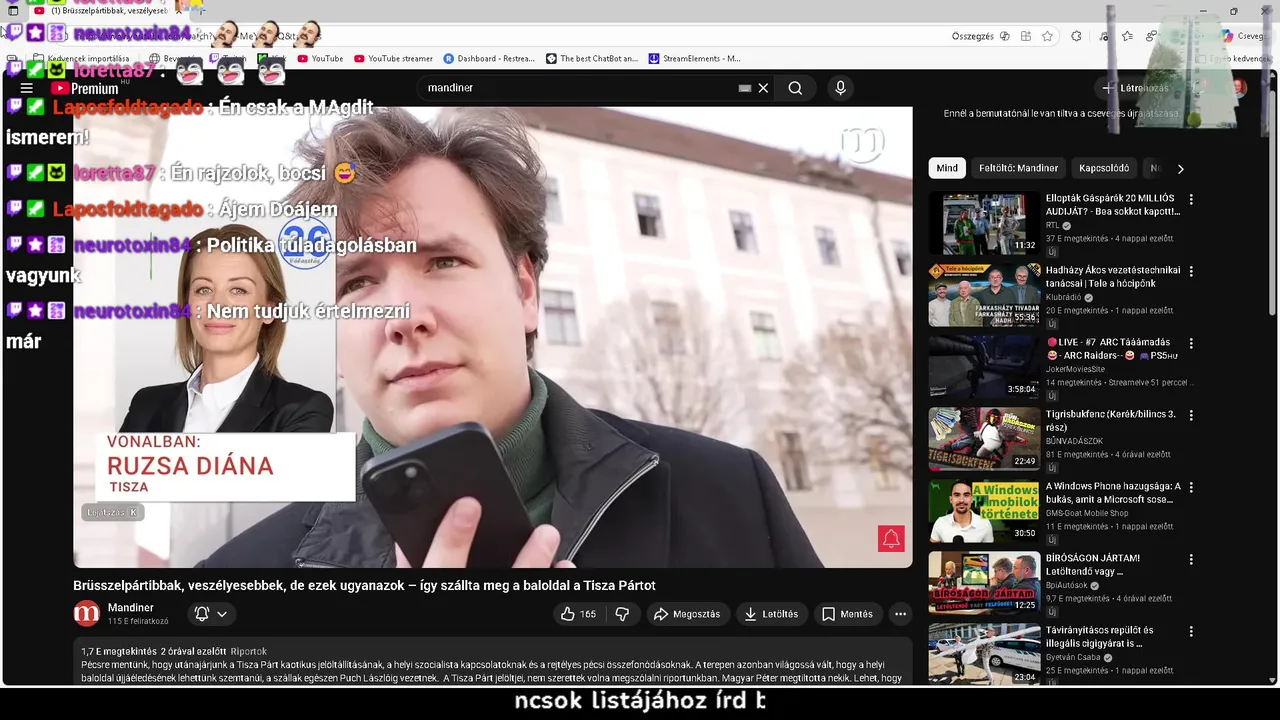This screenshot has height=720, width=1280.
Task: Open options for Windows Phone hazugsága video
Action: 1190,487
